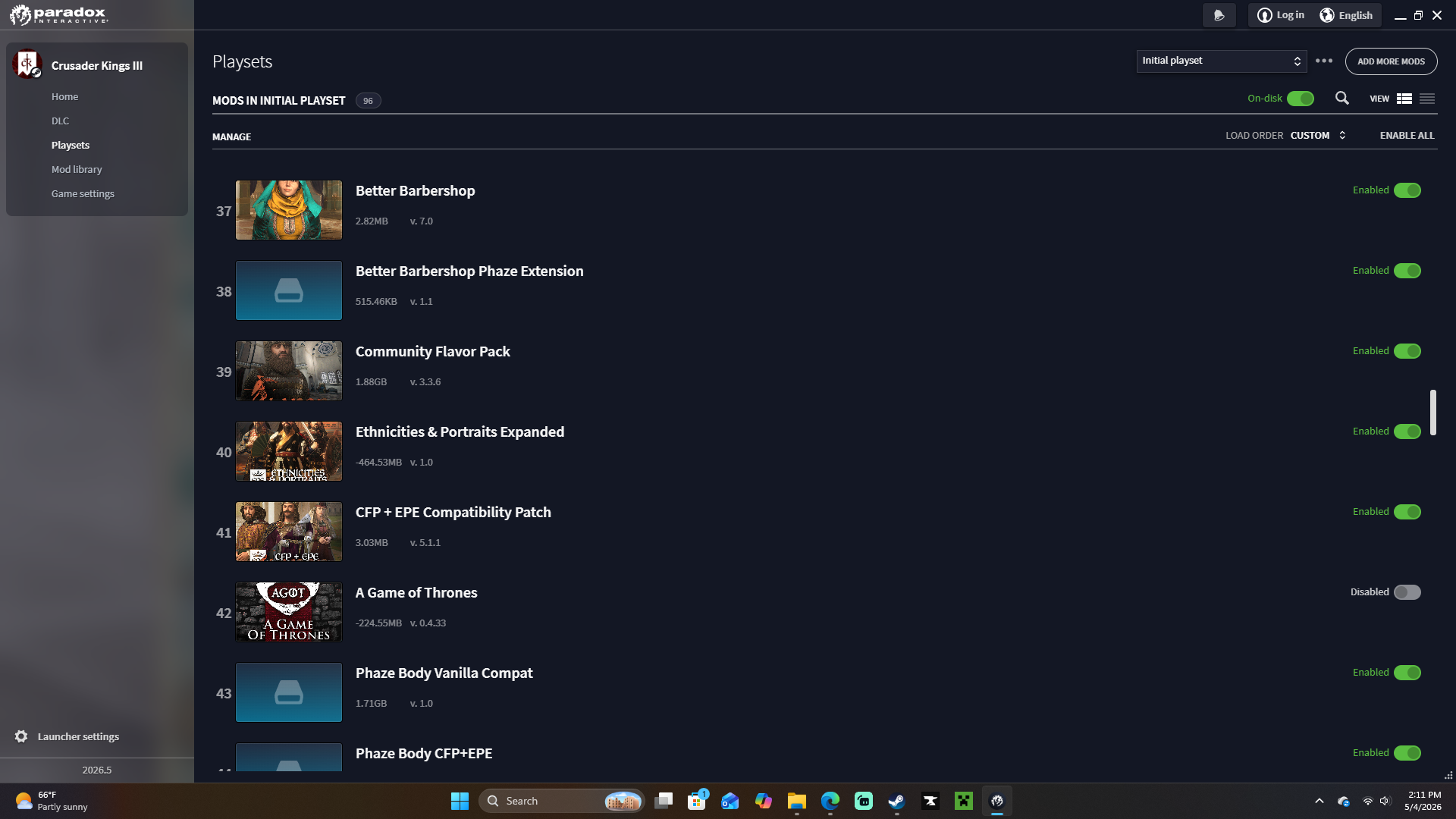Go to Home in sidebar
The image size is (1456, 819).
pyautogui.click(x=65, y=96)
